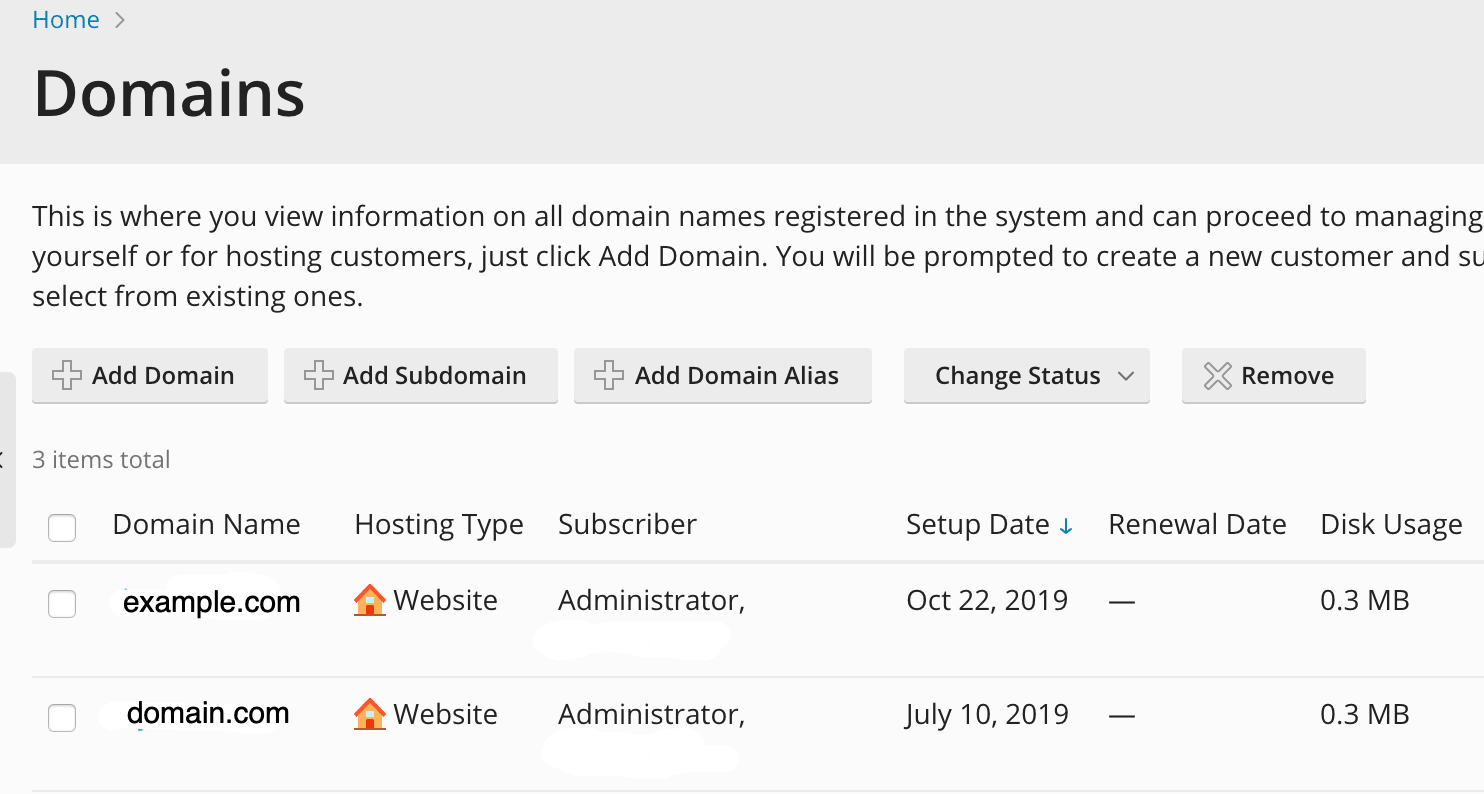1484x794 pixels.
Task: Click the chevron after Home breadcrumb
Action: click(119, 19)
